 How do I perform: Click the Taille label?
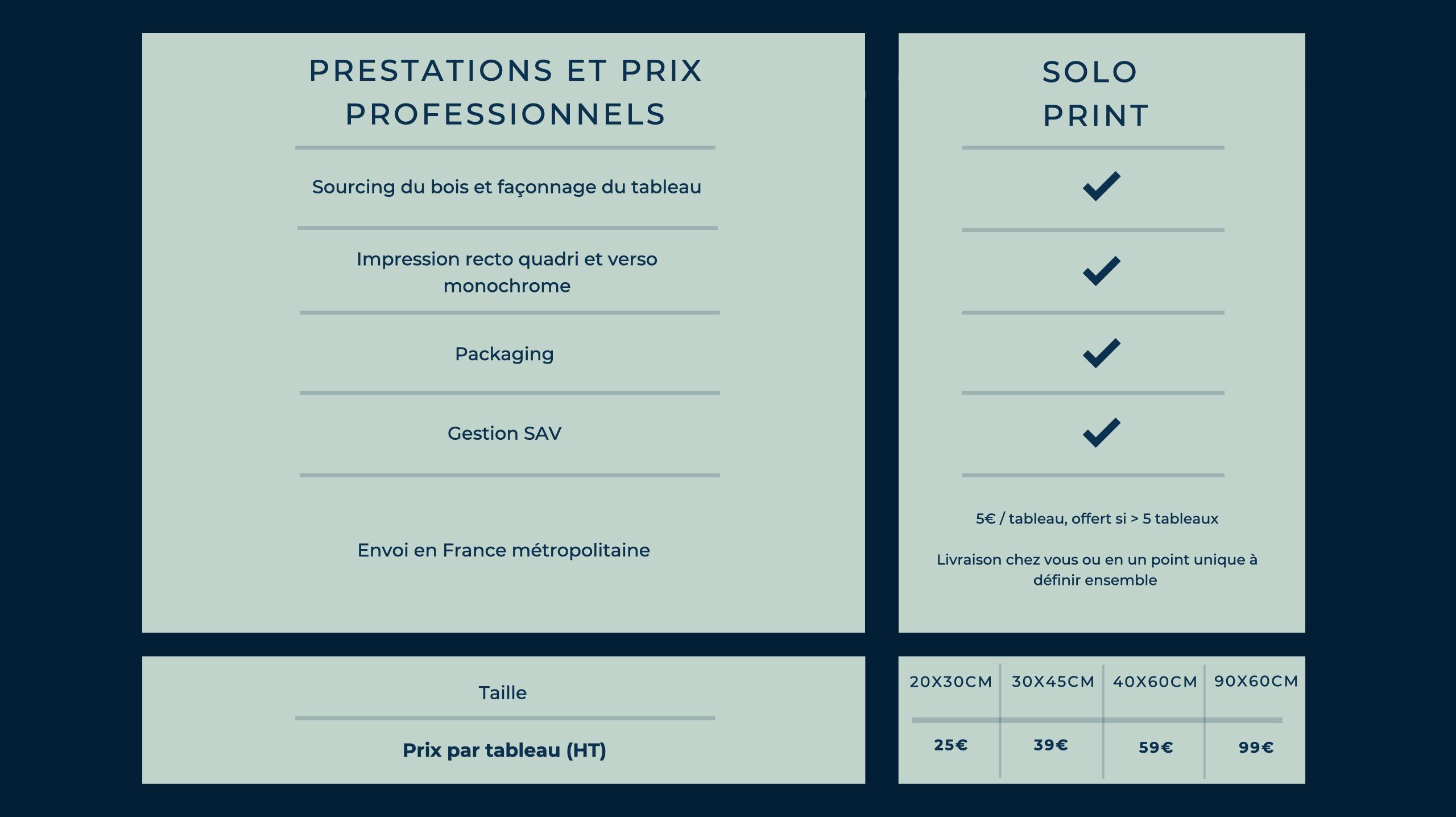(x=502, y=693)
